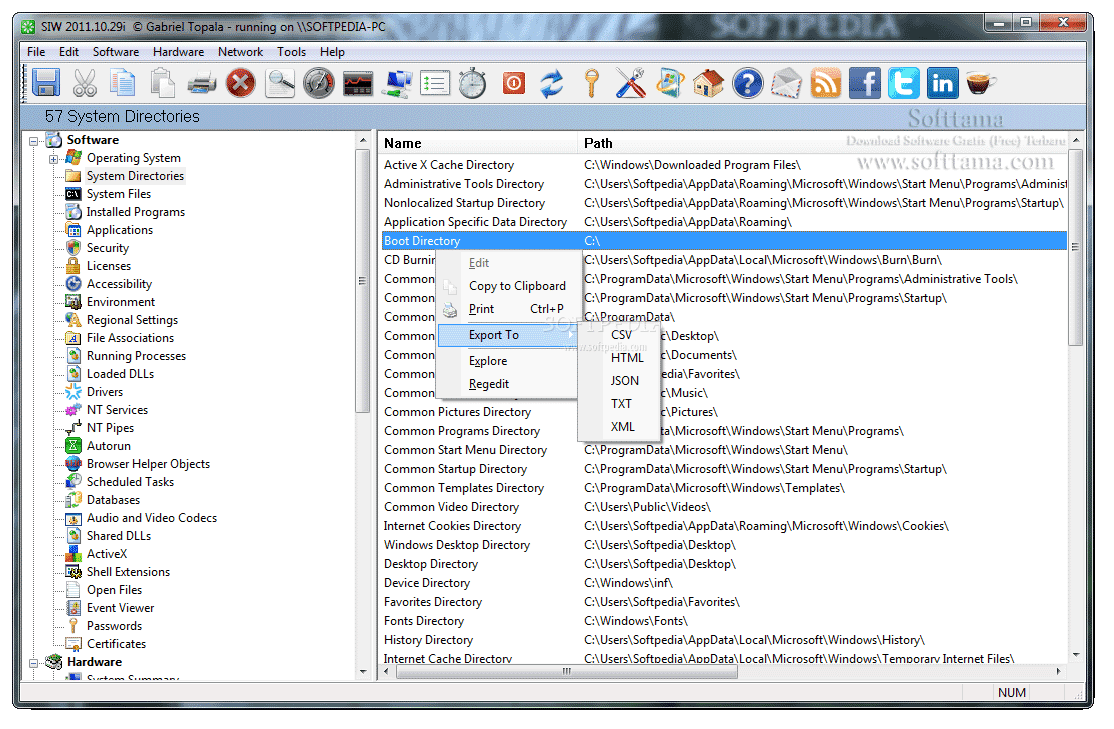Select the Copy icon on the toolbar
1114x729 pixels.
coord(122,83)
